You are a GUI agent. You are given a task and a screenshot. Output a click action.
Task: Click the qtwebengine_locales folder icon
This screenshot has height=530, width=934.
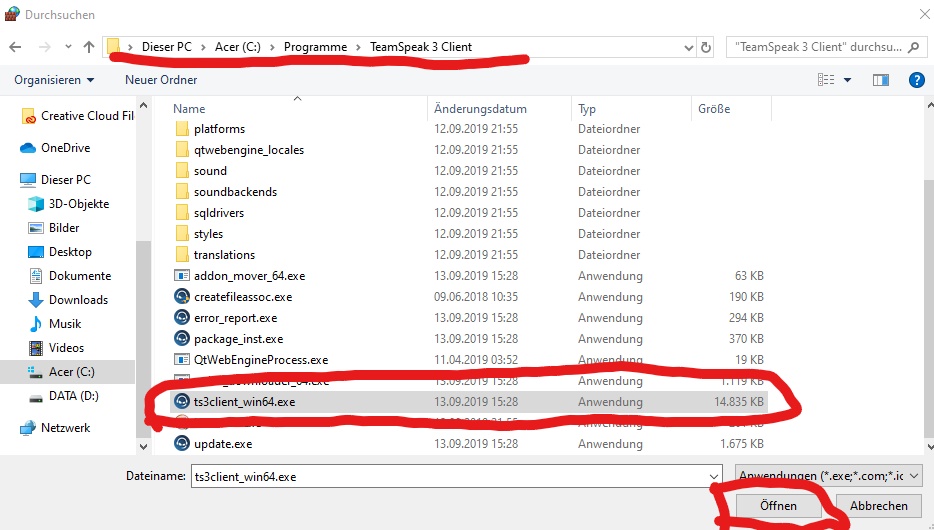pyautogui.click(x=182, y=149)
